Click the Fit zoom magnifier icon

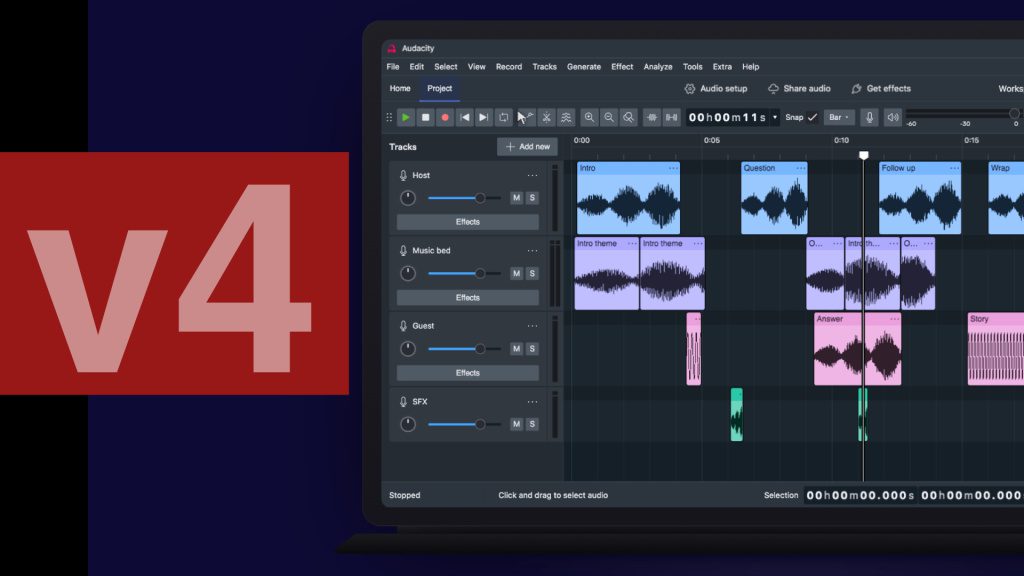tap(628, 118)
